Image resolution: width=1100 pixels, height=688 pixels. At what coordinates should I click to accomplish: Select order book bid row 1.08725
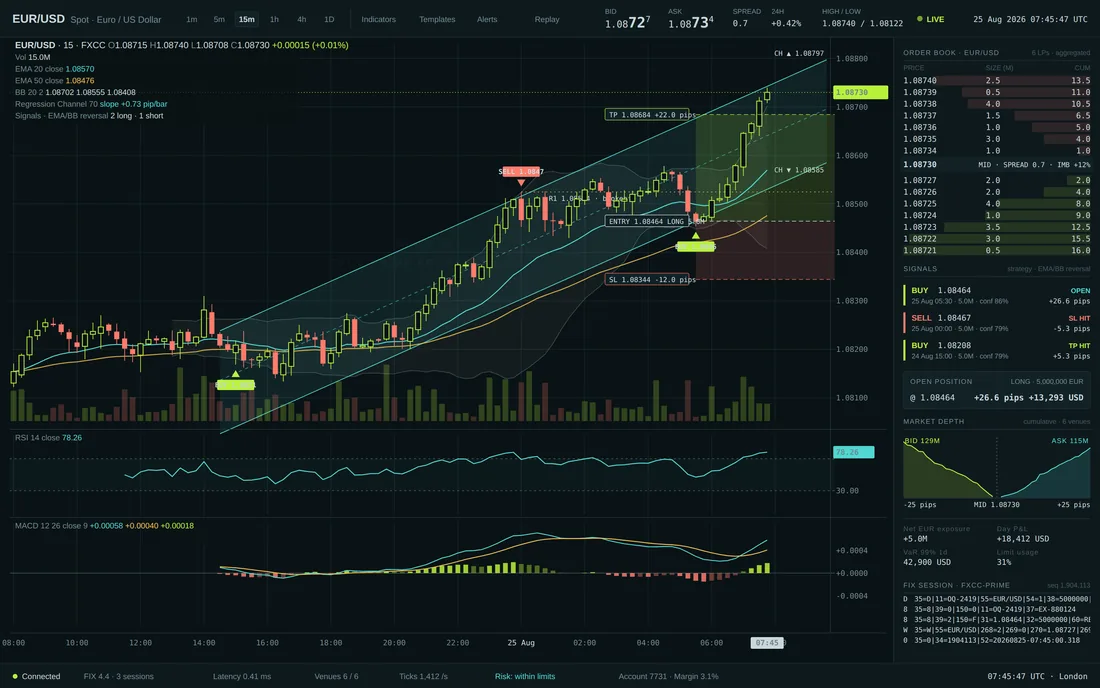(x=996, y=204)
